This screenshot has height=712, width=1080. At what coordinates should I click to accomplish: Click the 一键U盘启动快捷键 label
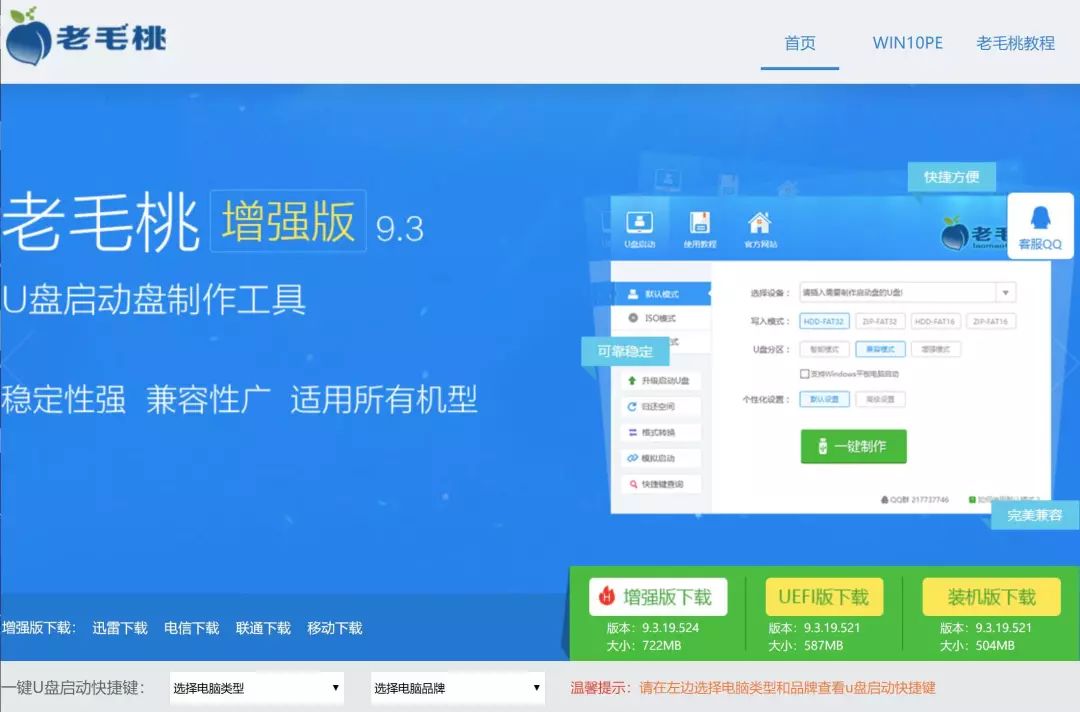pyautogui.click(x=72, y=688)
